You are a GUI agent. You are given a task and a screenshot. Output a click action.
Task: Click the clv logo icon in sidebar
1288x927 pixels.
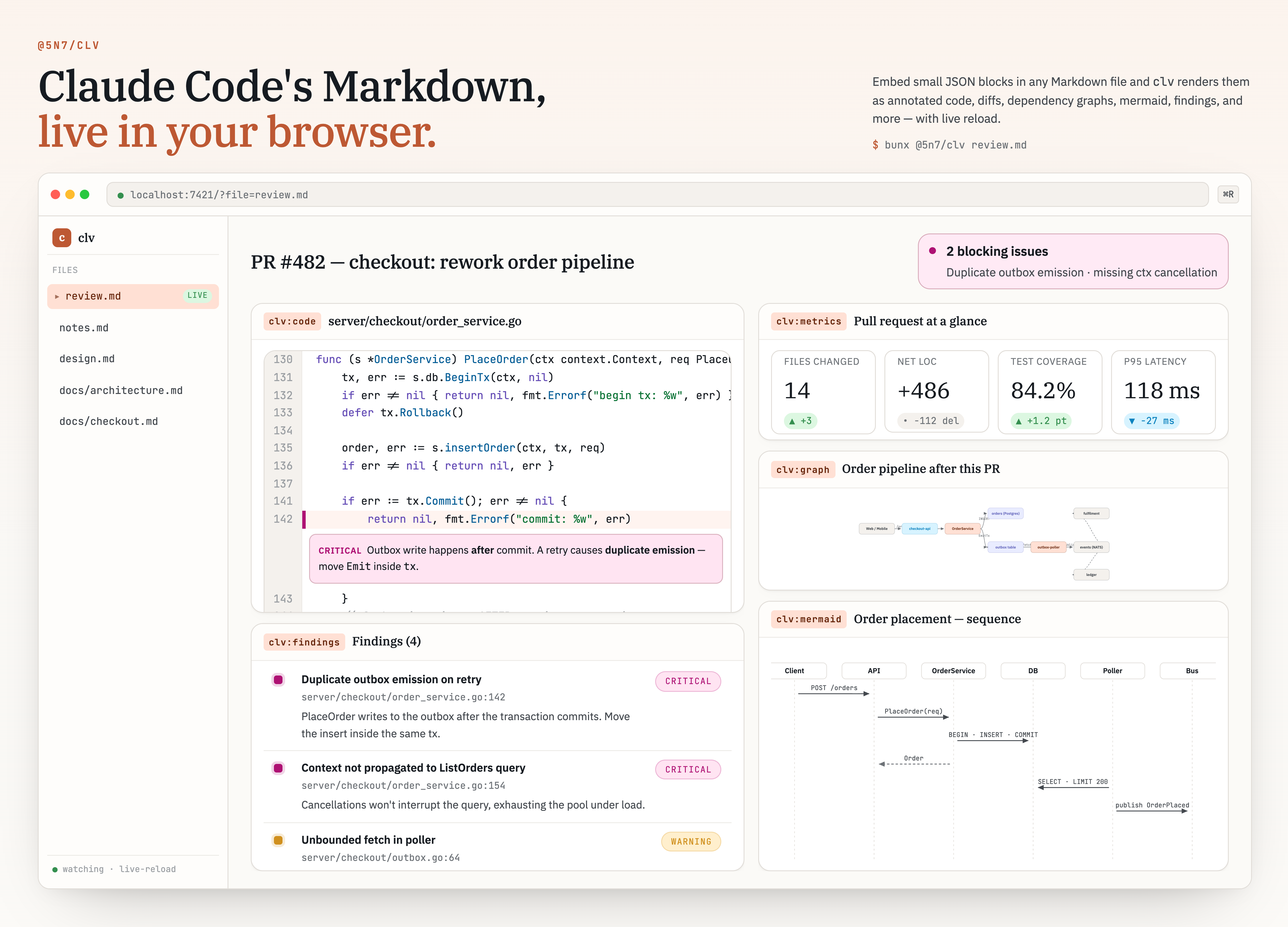click(61, 238)
